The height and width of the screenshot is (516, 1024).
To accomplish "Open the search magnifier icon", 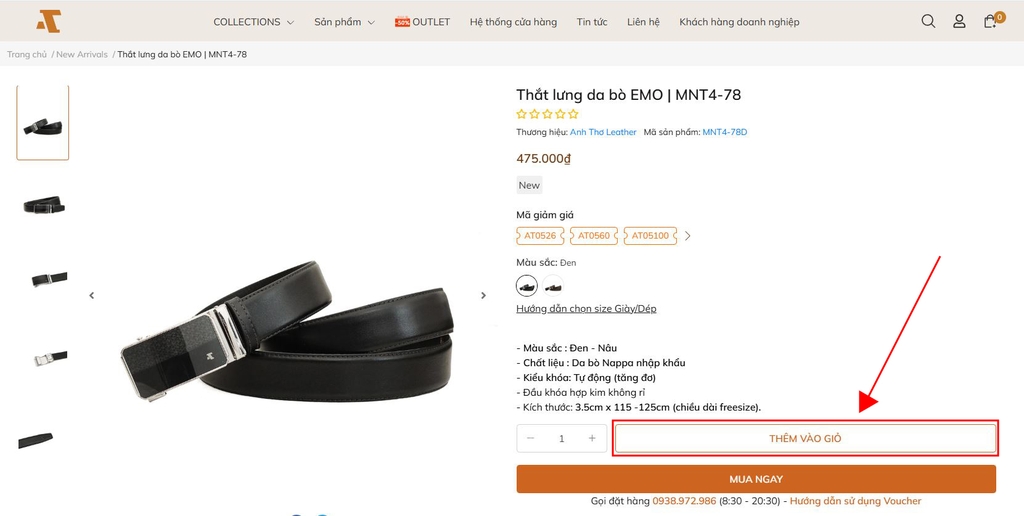I will [928, 22].
